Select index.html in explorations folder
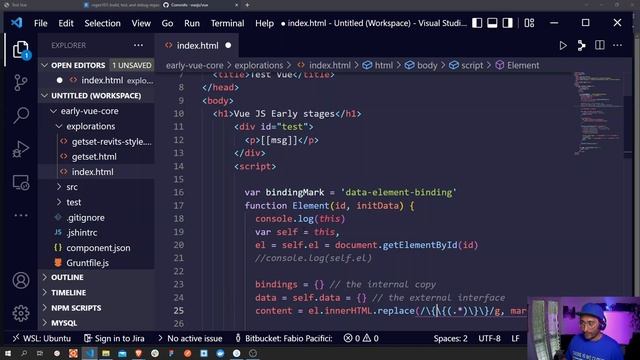This screenshot has width=640, height=360. (x=97, y=172)
